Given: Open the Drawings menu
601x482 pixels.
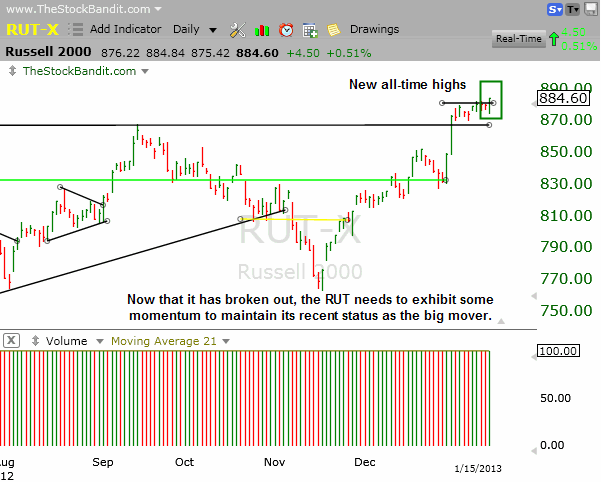Looking at the screenshot, I should (374, 29).
